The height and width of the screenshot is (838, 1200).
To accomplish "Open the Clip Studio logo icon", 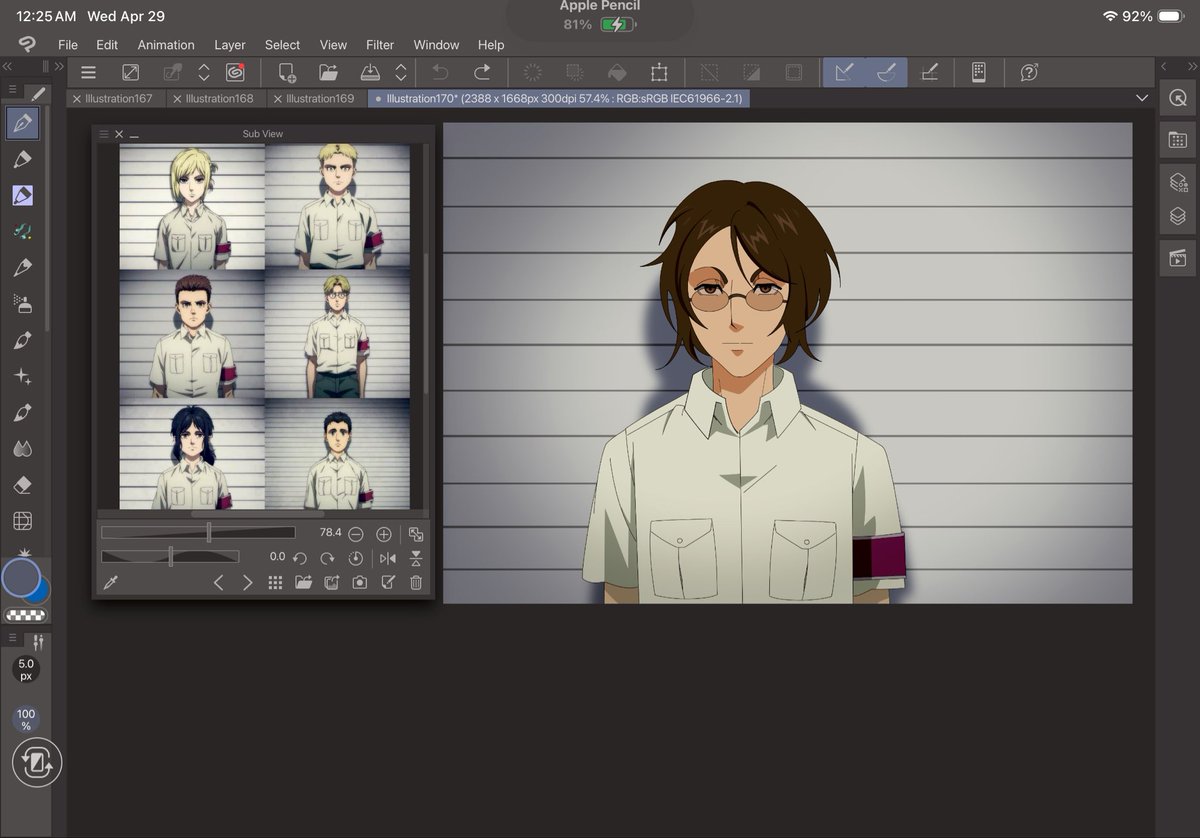I will (27, 44).
